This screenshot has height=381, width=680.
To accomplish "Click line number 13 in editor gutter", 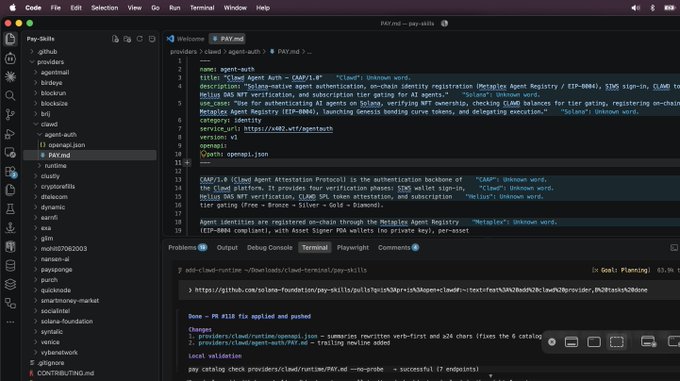I will tap(178, 179).
